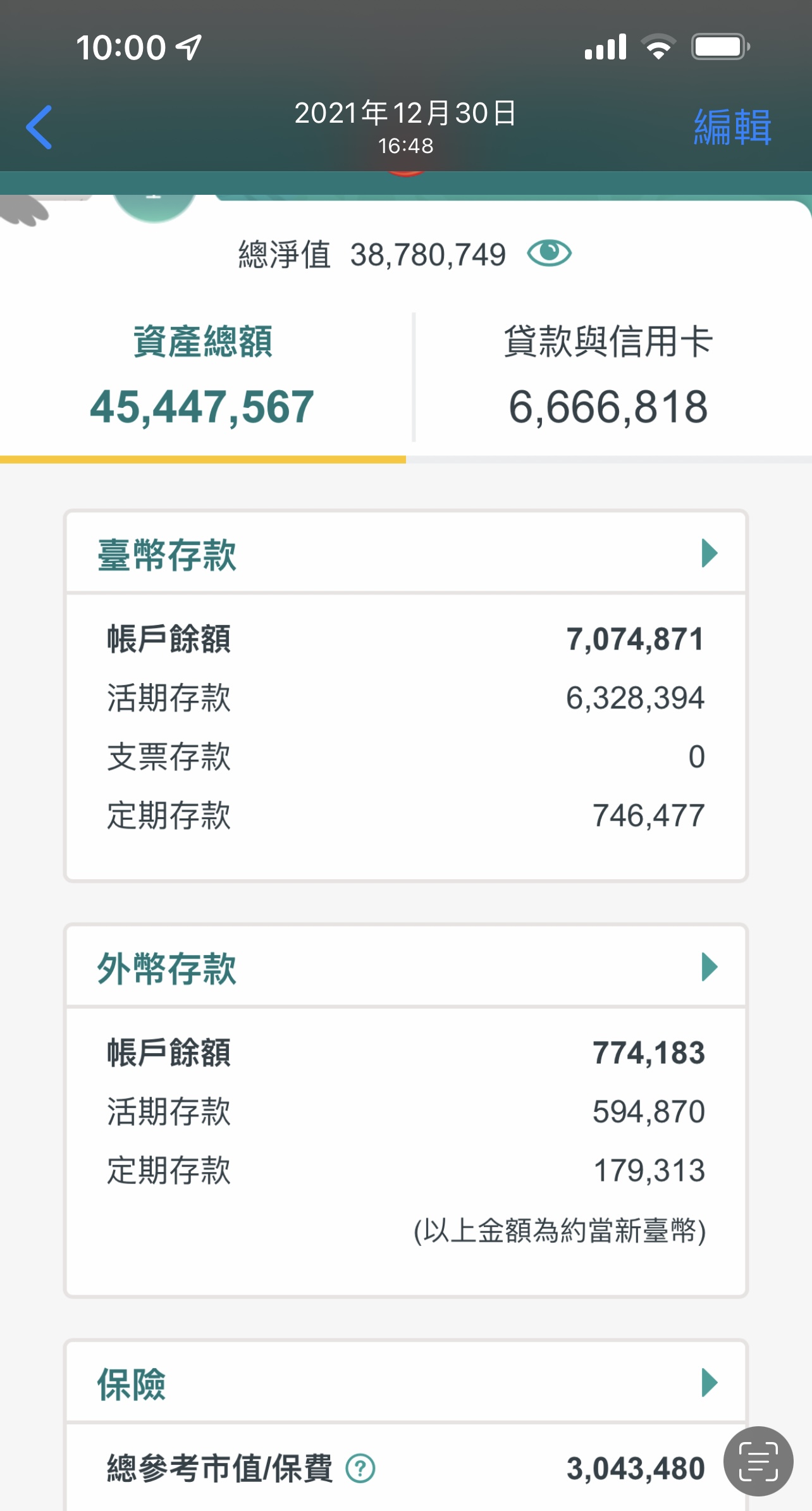Open the 臺幣存款 heading

pos(167,555)
